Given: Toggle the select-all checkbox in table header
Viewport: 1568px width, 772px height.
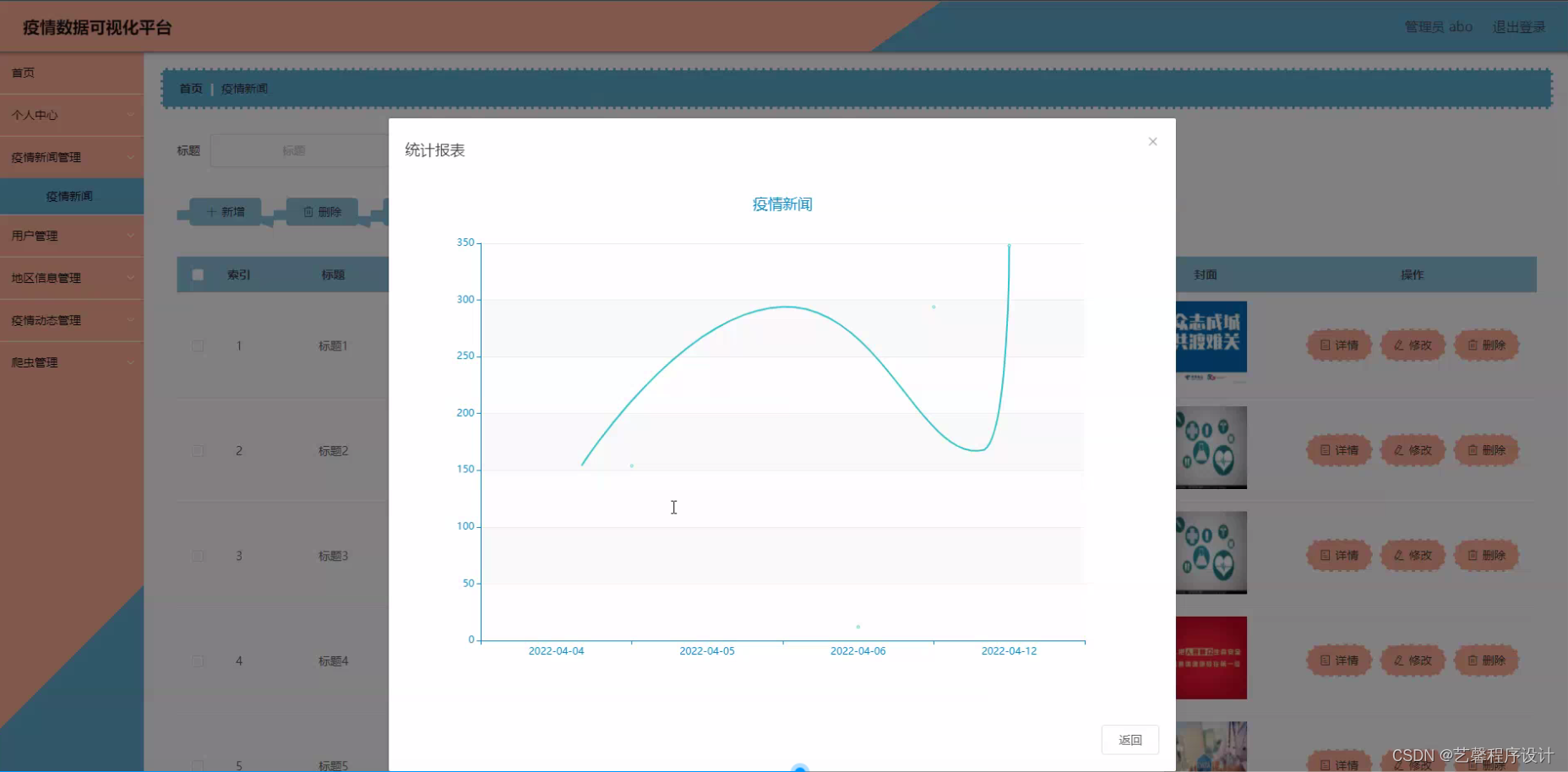Looking at the screenshot, I should (198, 275).
